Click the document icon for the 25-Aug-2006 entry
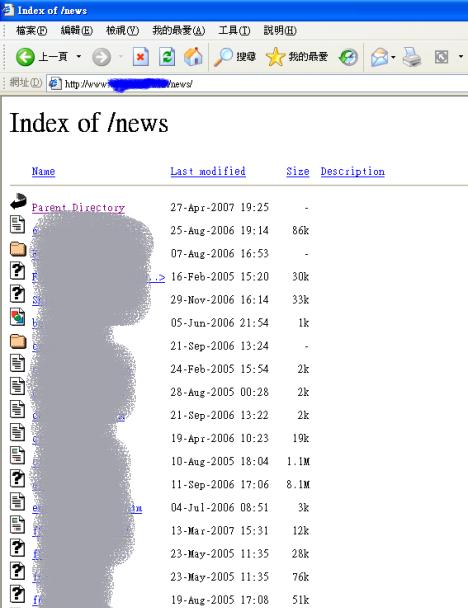The width and height of the screenshot is (468, 608). (x=17, y=225)
